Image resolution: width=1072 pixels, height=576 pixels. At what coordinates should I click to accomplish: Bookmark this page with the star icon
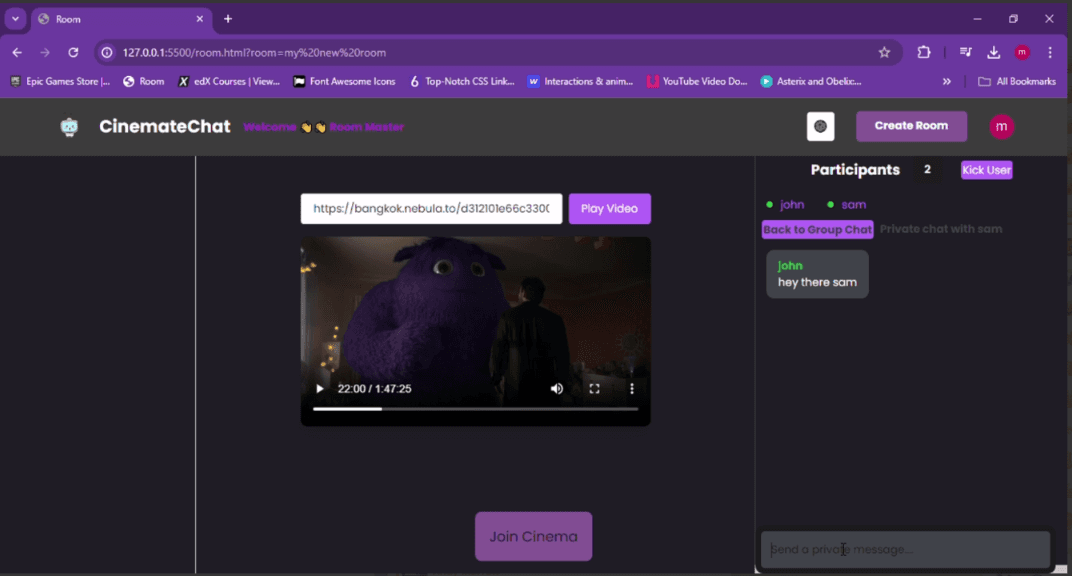pyautogui.click(x=884, y=53)
